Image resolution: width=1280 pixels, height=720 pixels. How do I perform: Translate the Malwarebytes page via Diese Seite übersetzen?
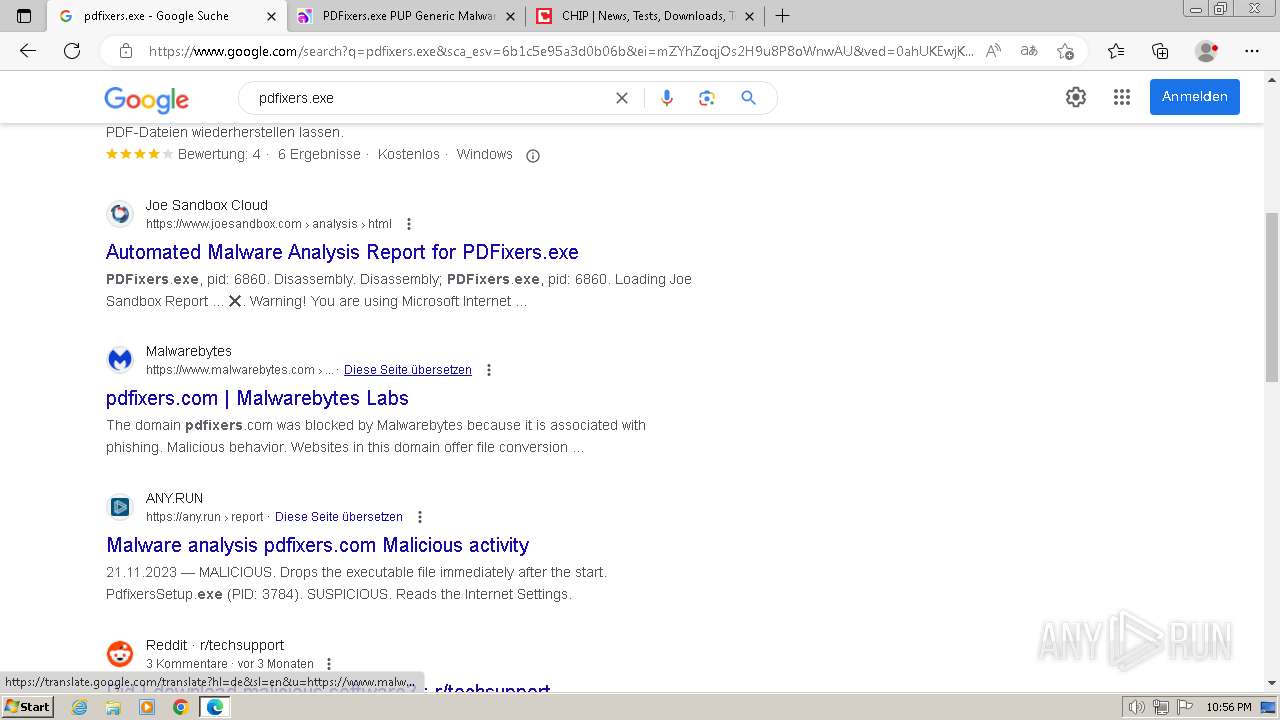(x=408, y=370)
